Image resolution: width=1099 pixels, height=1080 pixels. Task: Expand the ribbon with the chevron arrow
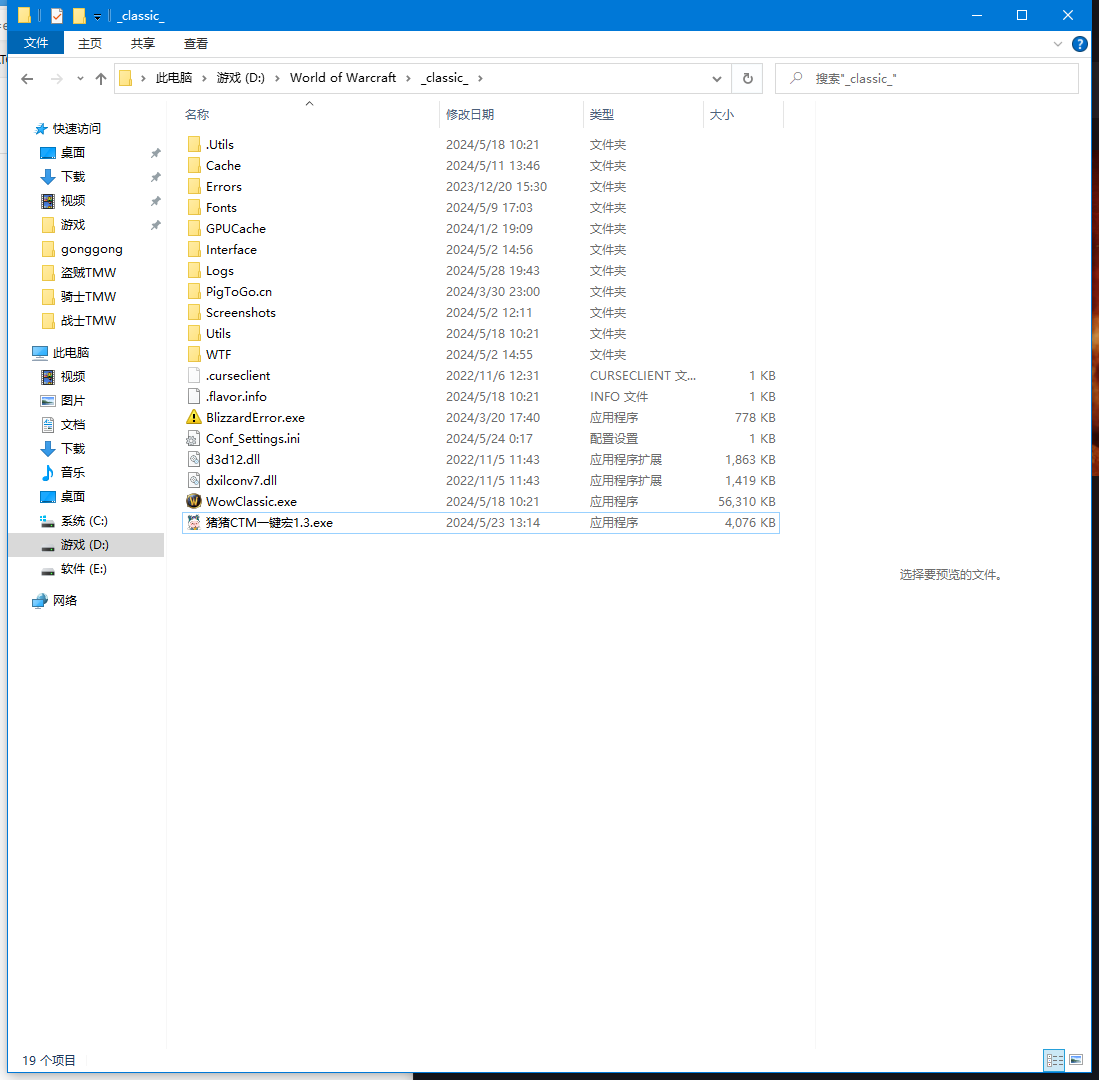[x=1058, y=44]
